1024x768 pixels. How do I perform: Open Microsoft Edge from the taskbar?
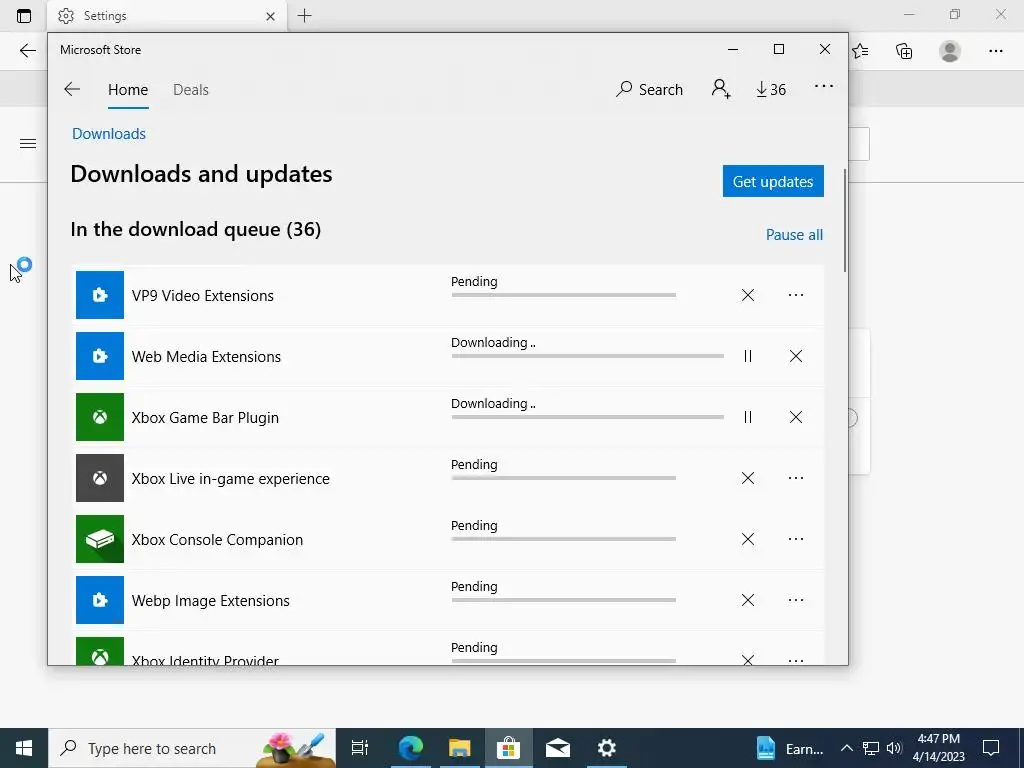[411, 748]
